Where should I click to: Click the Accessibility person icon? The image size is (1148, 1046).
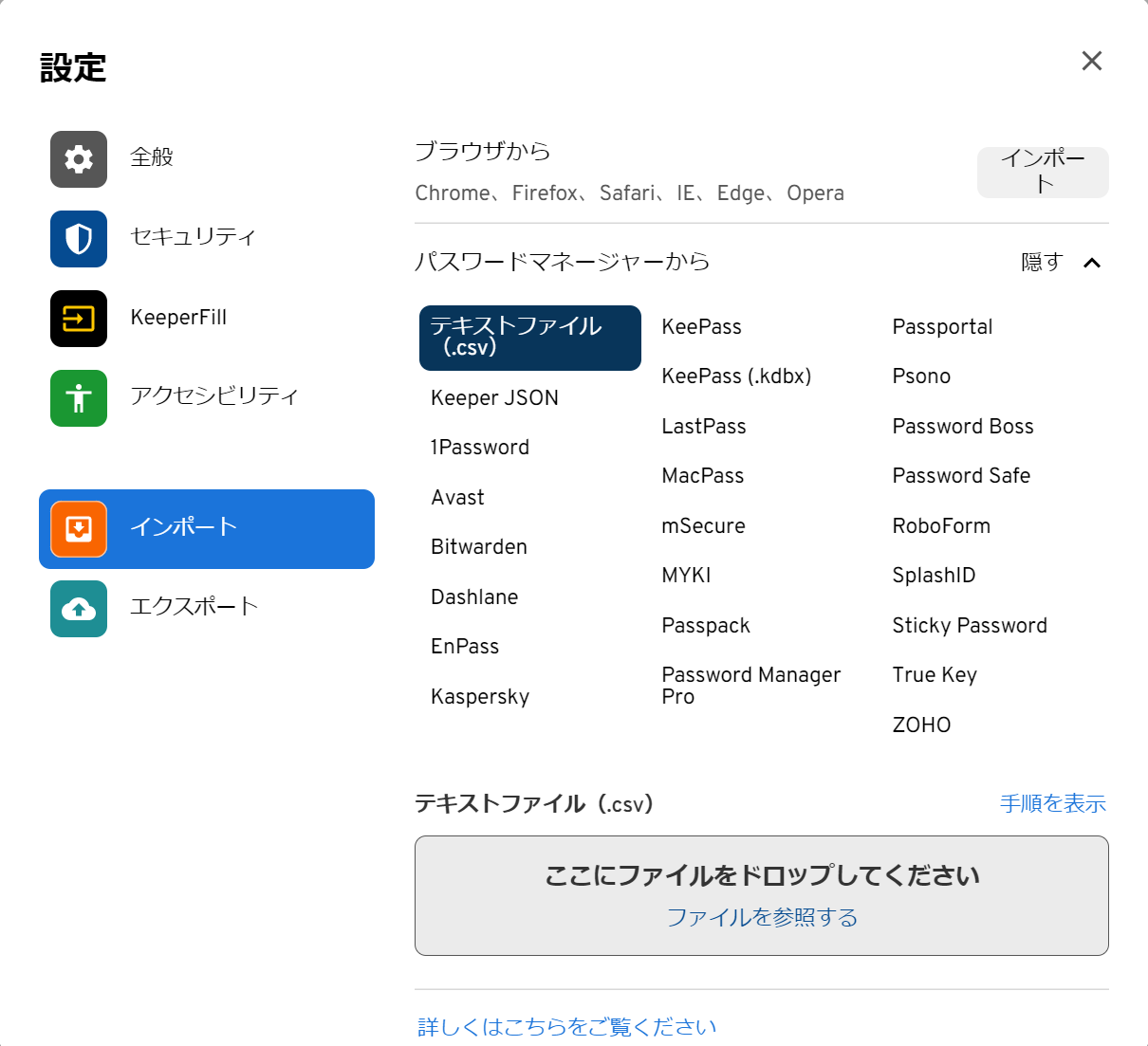click(79, 398)
